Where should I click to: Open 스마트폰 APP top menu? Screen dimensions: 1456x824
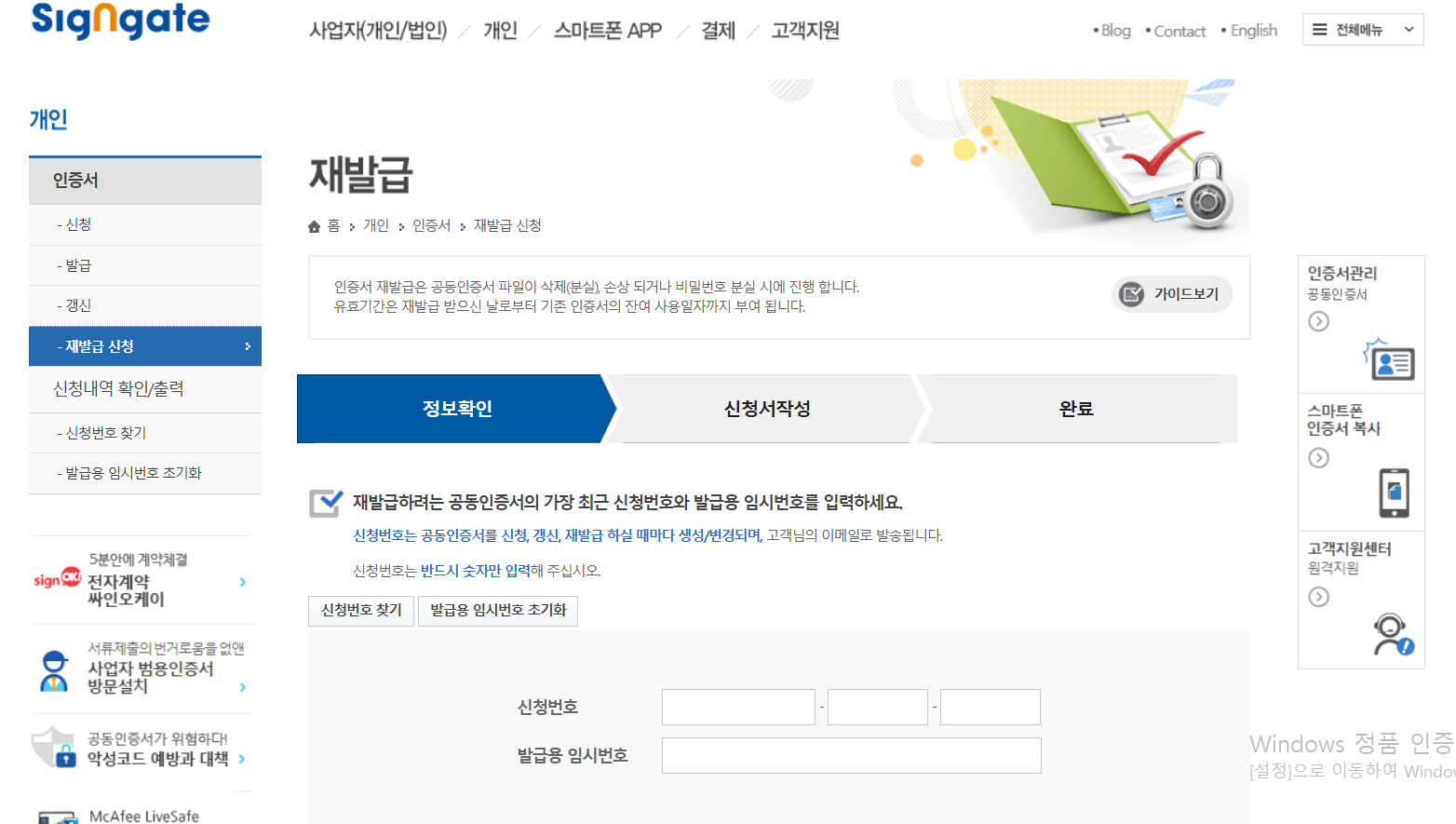608,31
